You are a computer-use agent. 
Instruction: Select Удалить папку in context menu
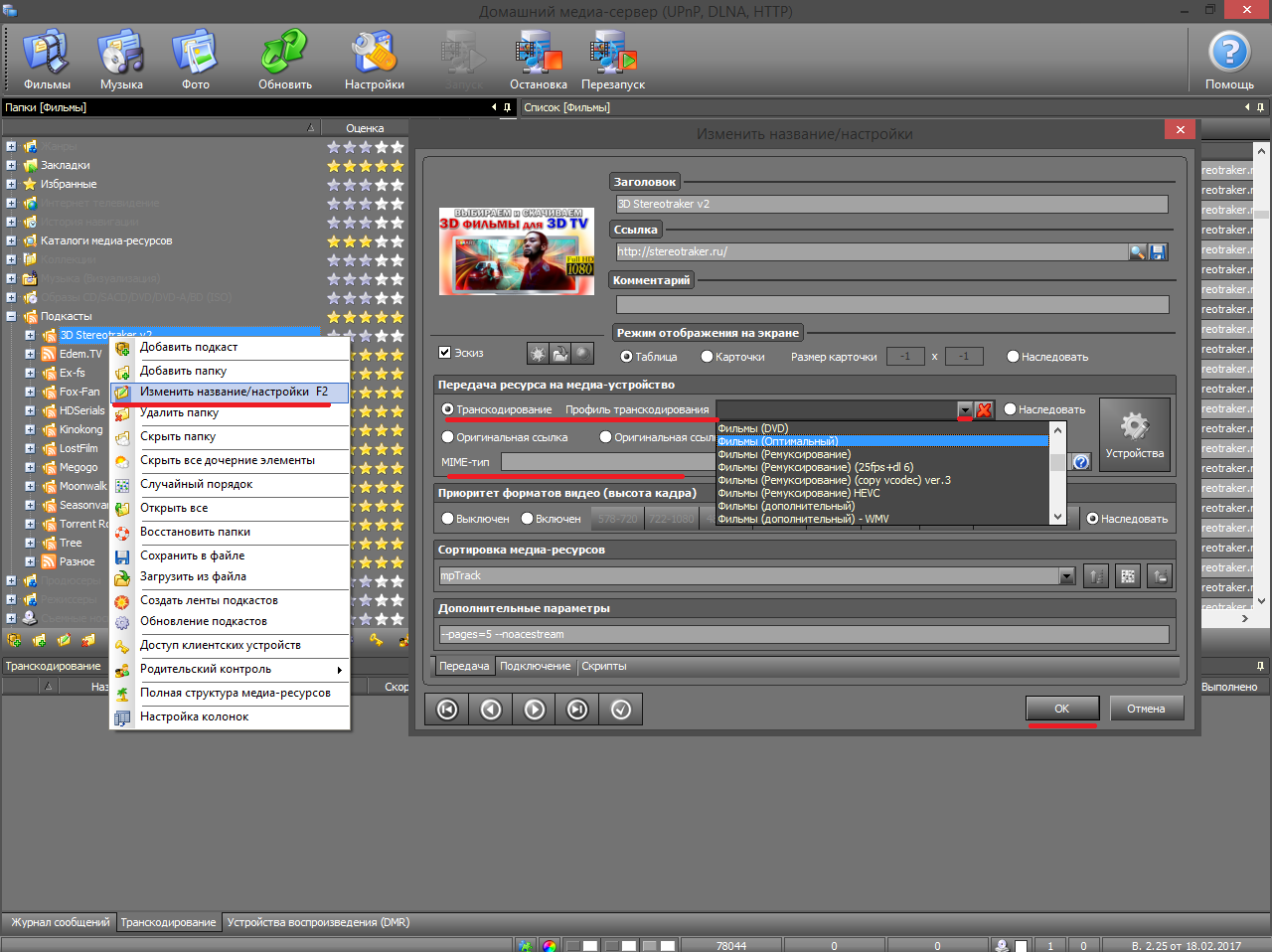tap(179, 412)
